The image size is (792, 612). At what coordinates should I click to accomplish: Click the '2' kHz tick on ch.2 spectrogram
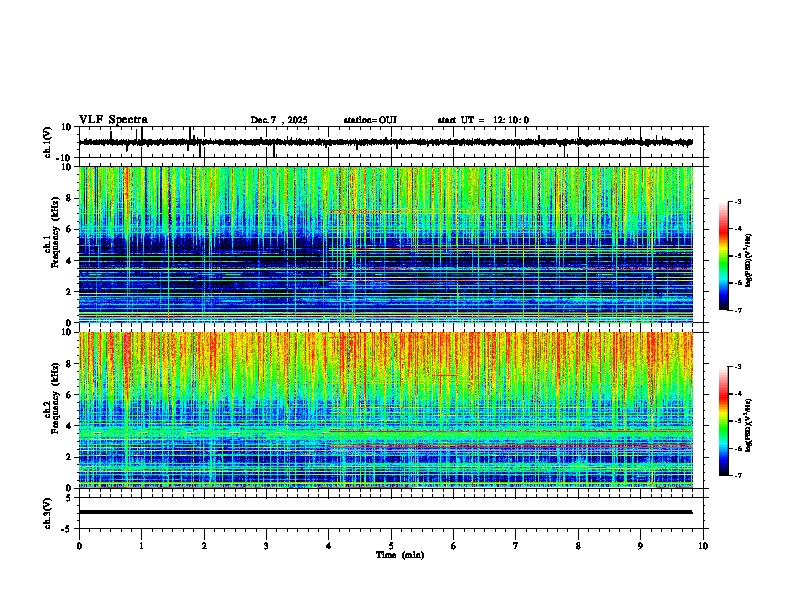click(69, 457)
